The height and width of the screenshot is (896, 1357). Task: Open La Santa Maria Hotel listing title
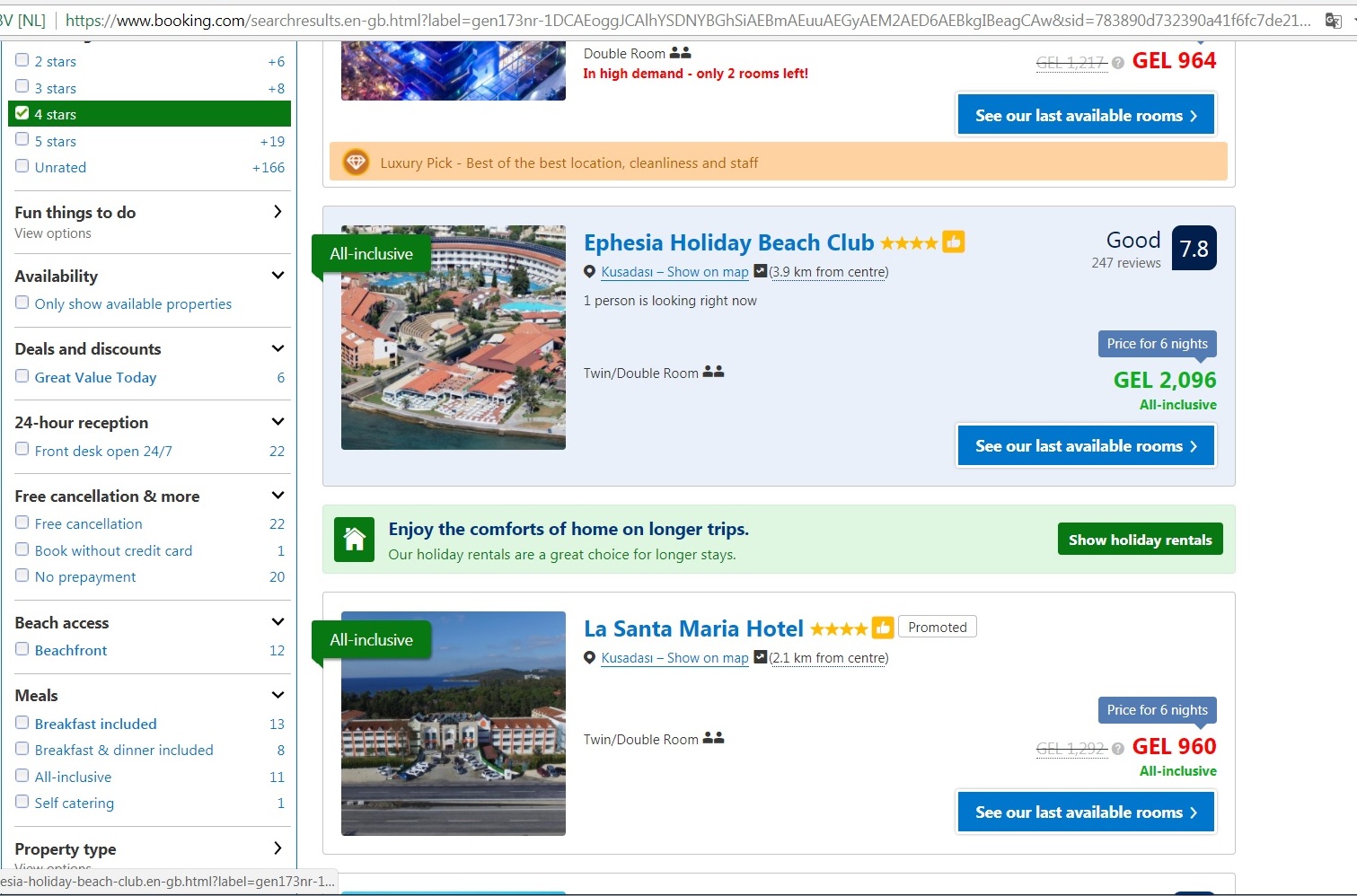click(x=693, y=628)
